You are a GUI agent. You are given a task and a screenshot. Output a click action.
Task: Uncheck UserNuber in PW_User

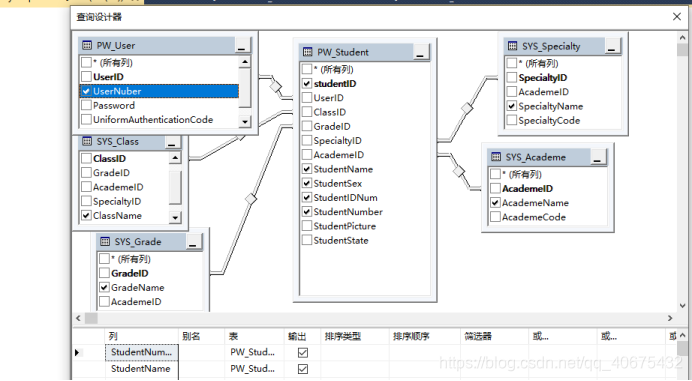pyautogui.click(x=86, y=91)
